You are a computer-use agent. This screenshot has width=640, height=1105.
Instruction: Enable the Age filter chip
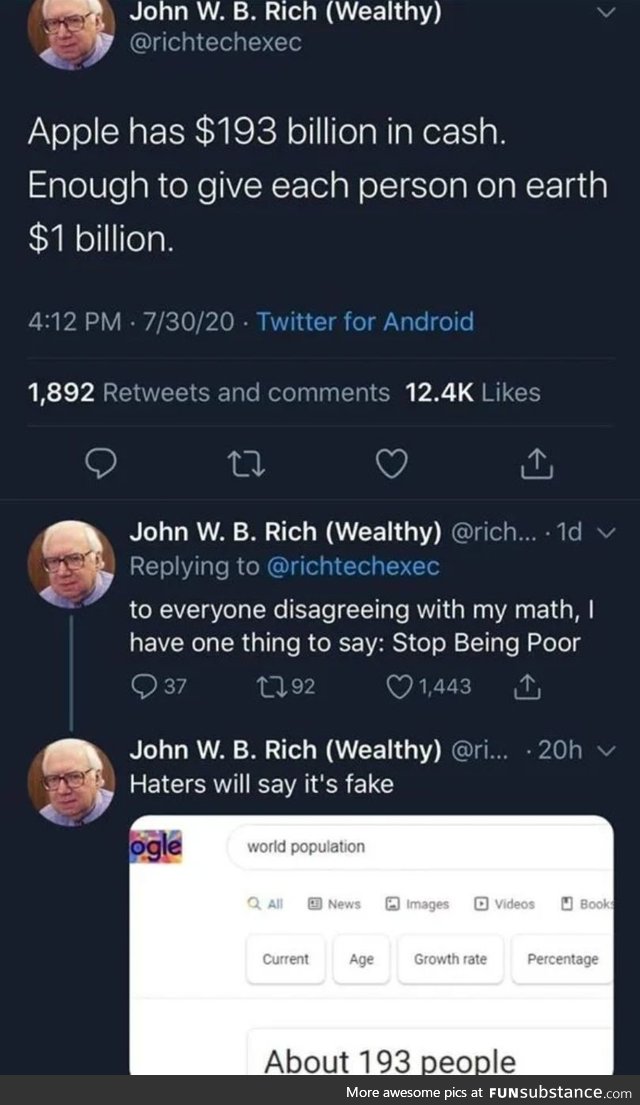pos(361,959)
